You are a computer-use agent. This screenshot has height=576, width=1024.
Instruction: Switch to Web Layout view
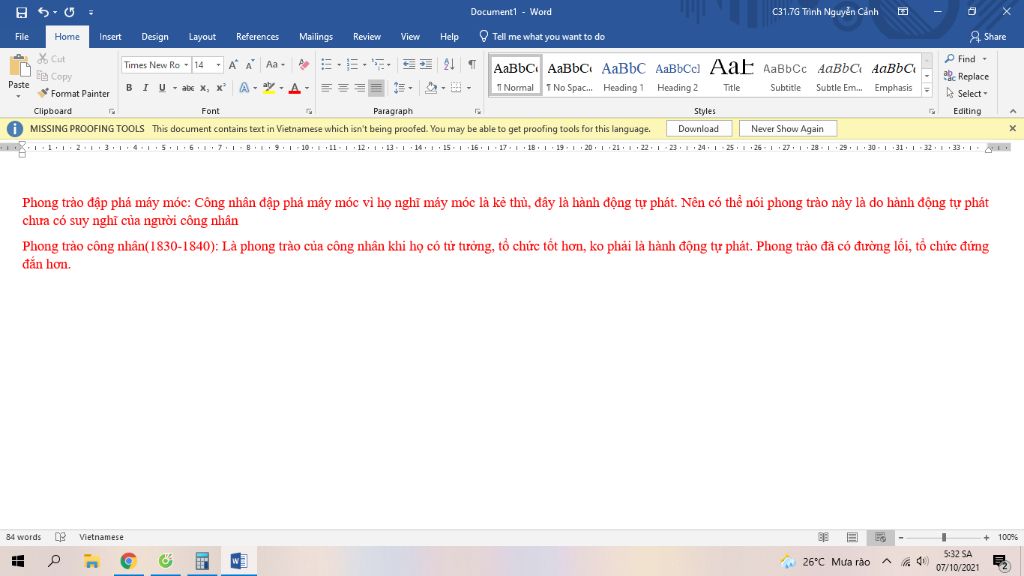pos(880,537)
